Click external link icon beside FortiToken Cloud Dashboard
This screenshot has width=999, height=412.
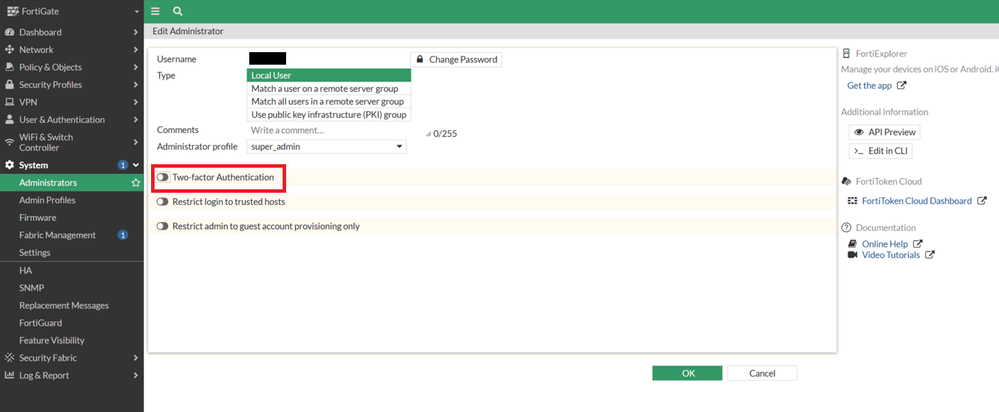coord(982,201)
